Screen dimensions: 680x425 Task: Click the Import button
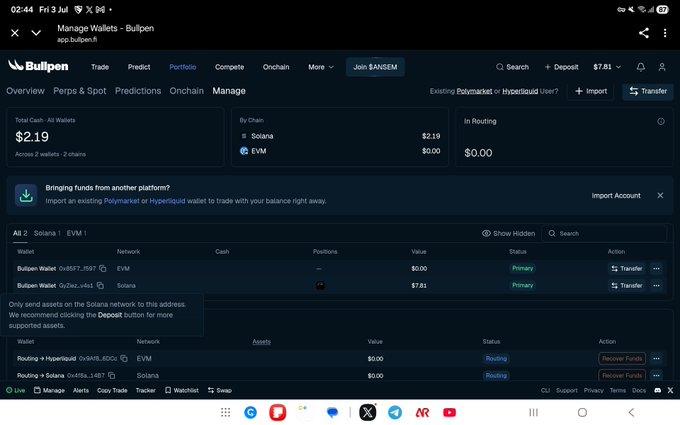point(591,91)
